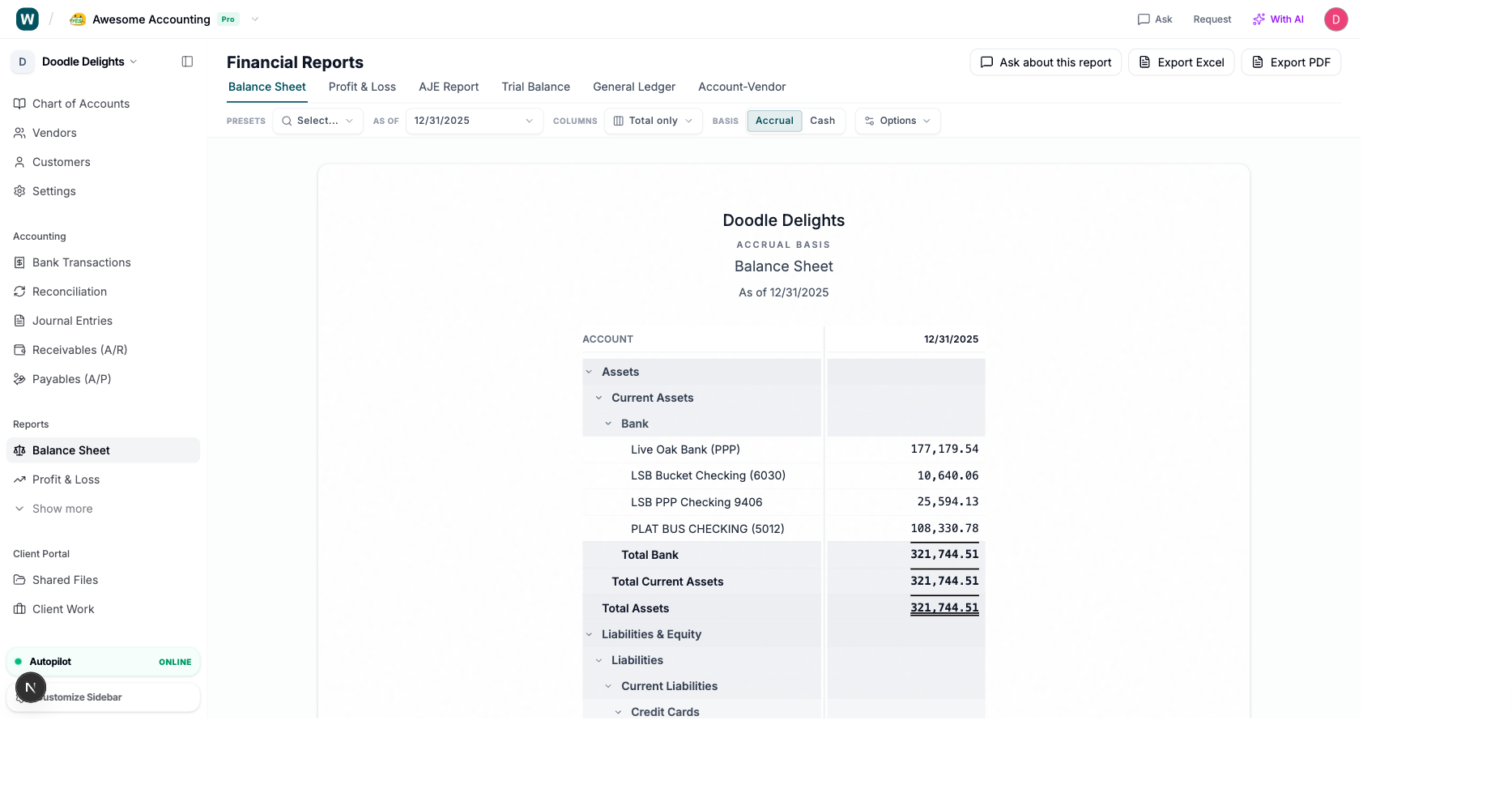Open the Reconciliation page
Image resolution: width=1512 pixels, height=797 pixels.
[x=69, y=292]
